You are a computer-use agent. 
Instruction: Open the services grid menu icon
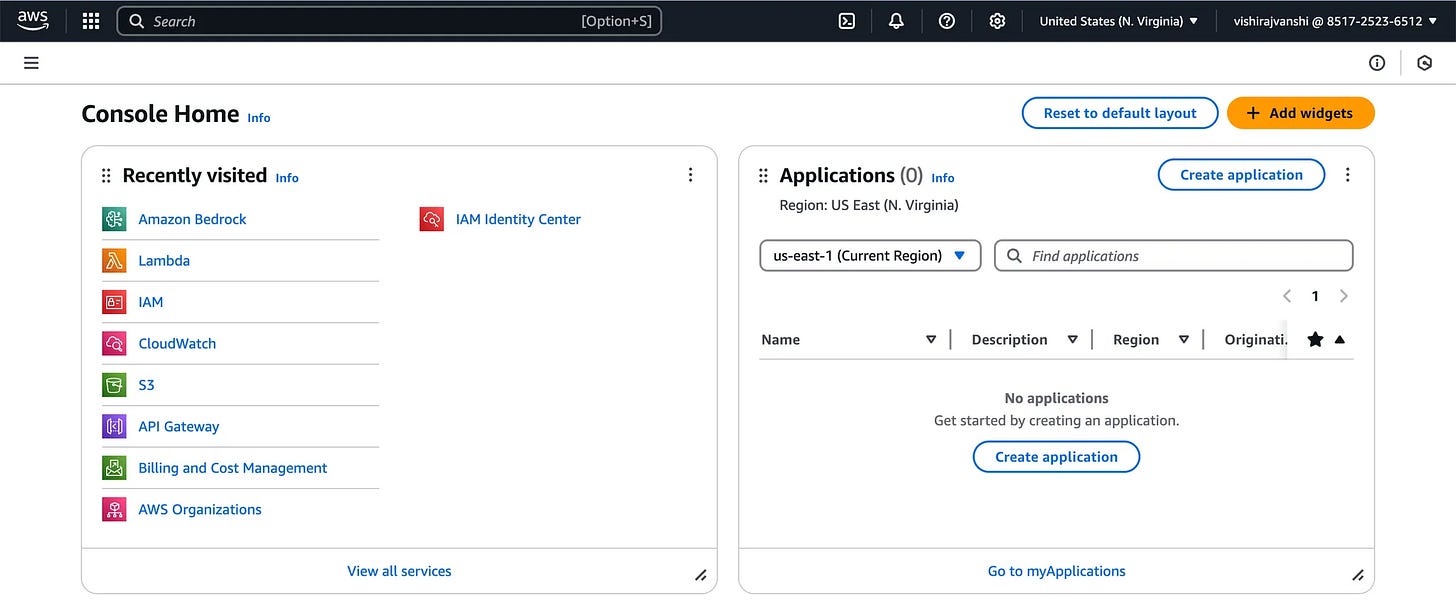(91, 21)
